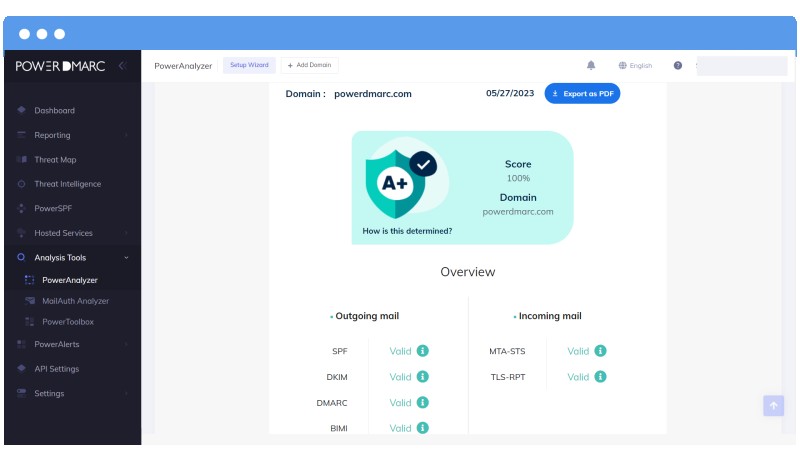Collapse the sidebar with double-chevron icon
The width and height of the screenshot is (800, 450).
pyautogui.click(x=122, y=66)
